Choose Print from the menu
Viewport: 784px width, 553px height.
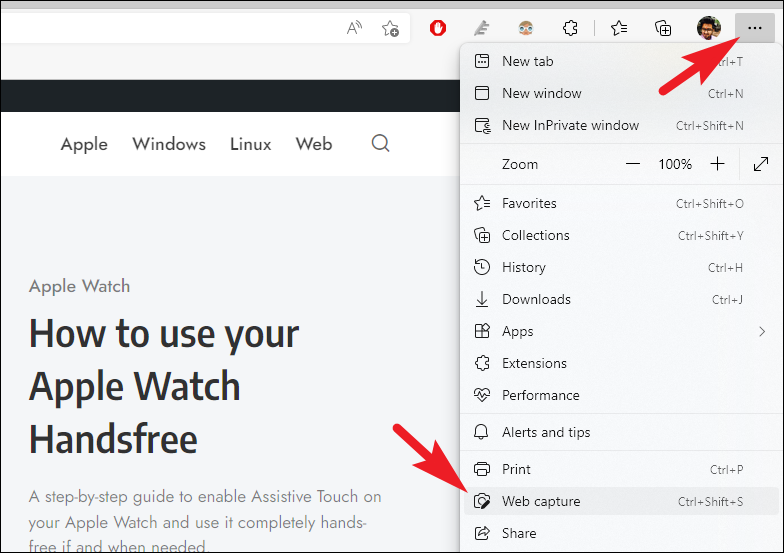[x=621, y=470]
